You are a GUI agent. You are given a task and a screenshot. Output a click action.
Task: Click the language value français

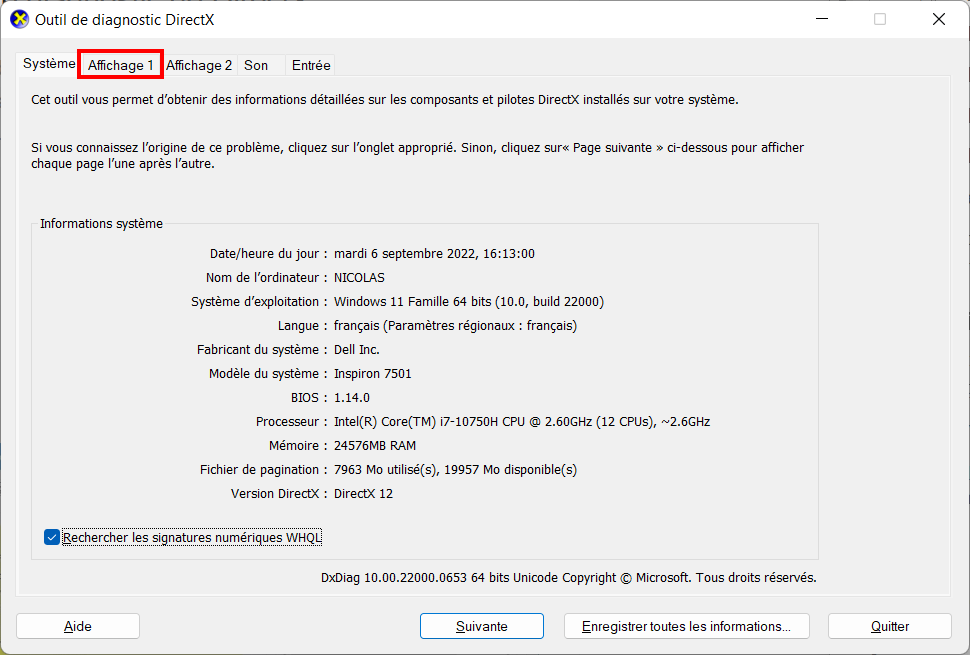(455, 326)
